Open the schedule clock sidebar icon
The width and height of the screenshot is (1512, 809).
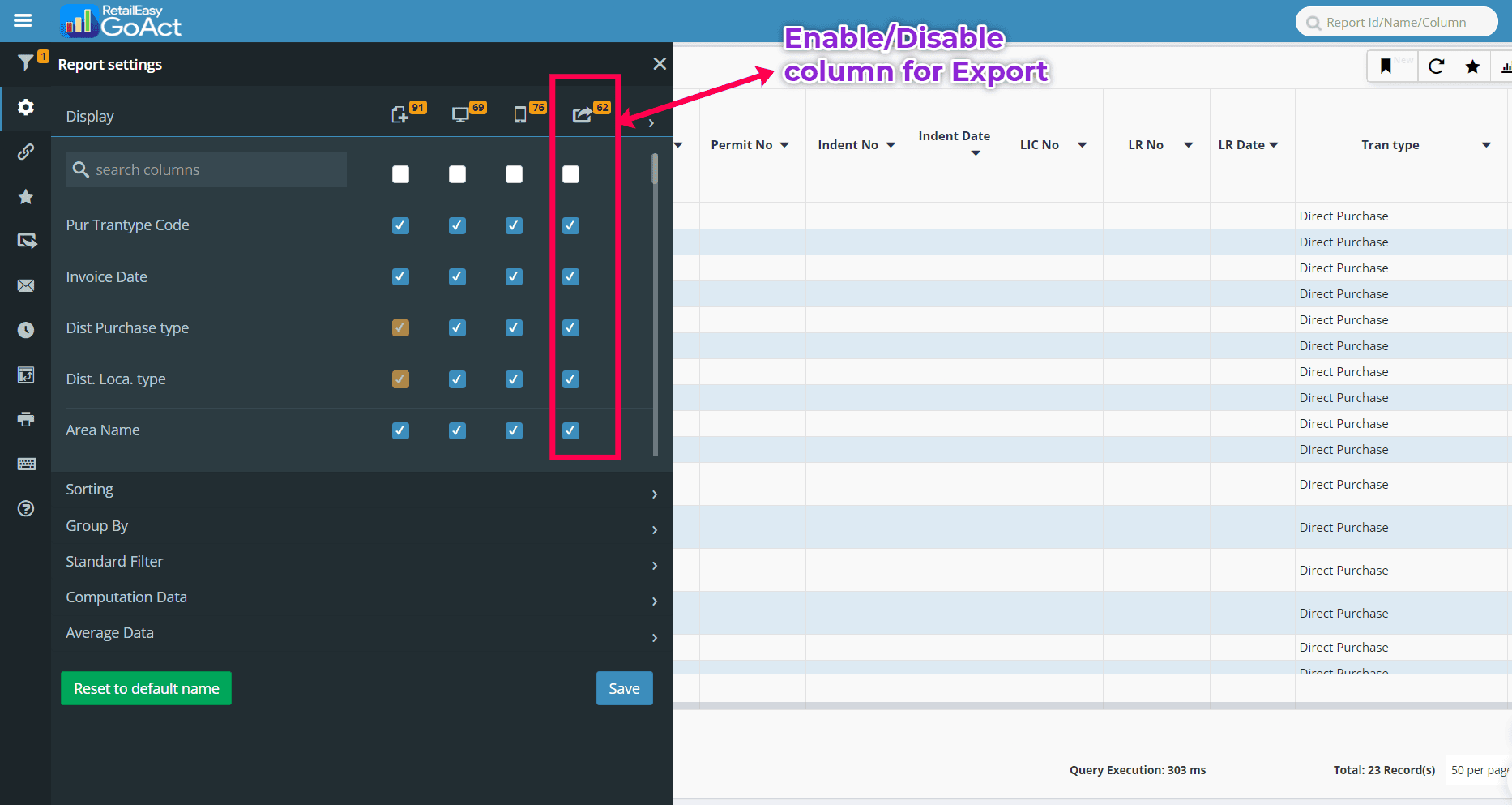click(26, 330)
